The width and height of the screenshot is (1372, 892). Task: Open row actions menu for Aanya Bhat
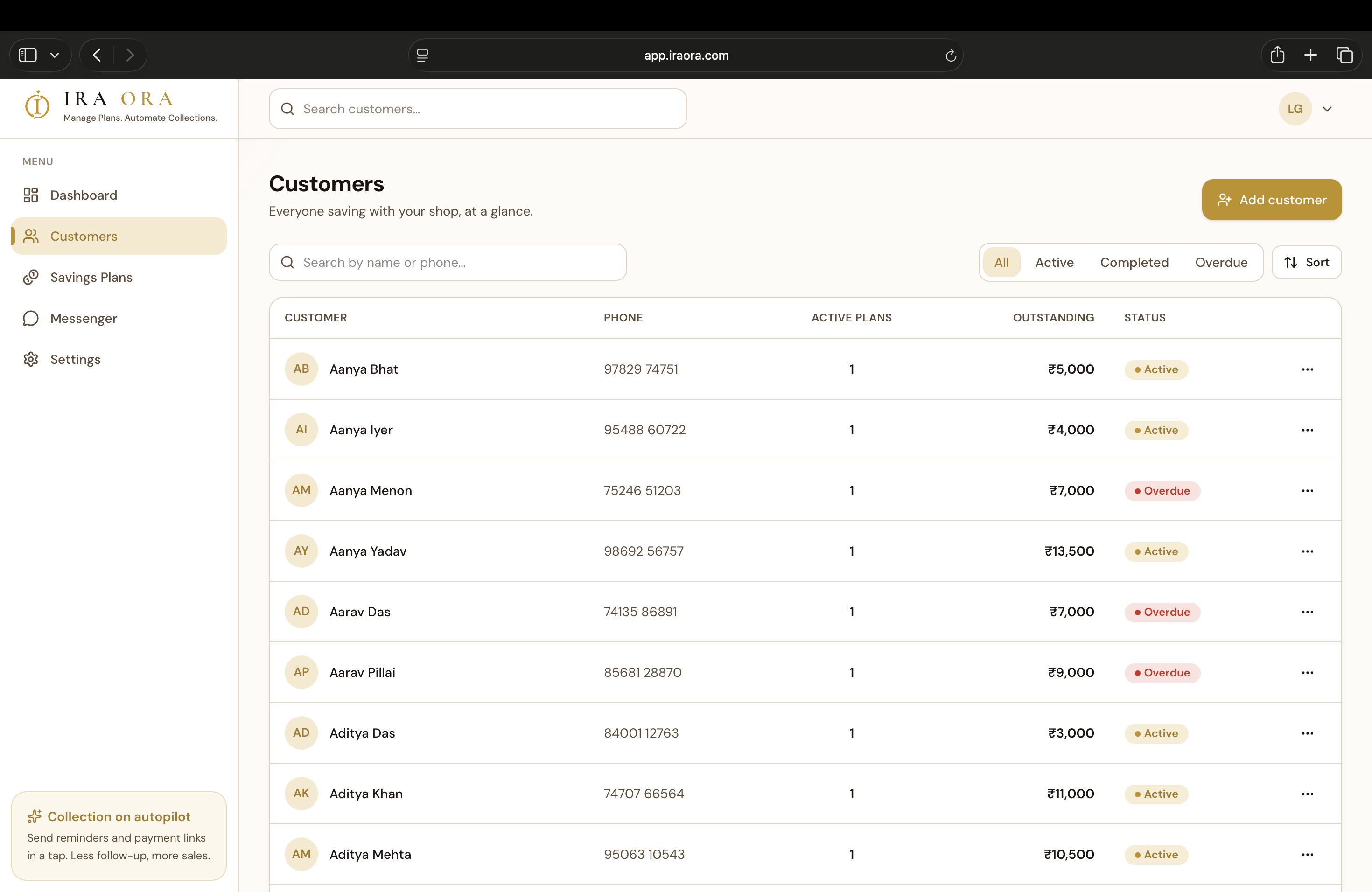[1307, 369]
